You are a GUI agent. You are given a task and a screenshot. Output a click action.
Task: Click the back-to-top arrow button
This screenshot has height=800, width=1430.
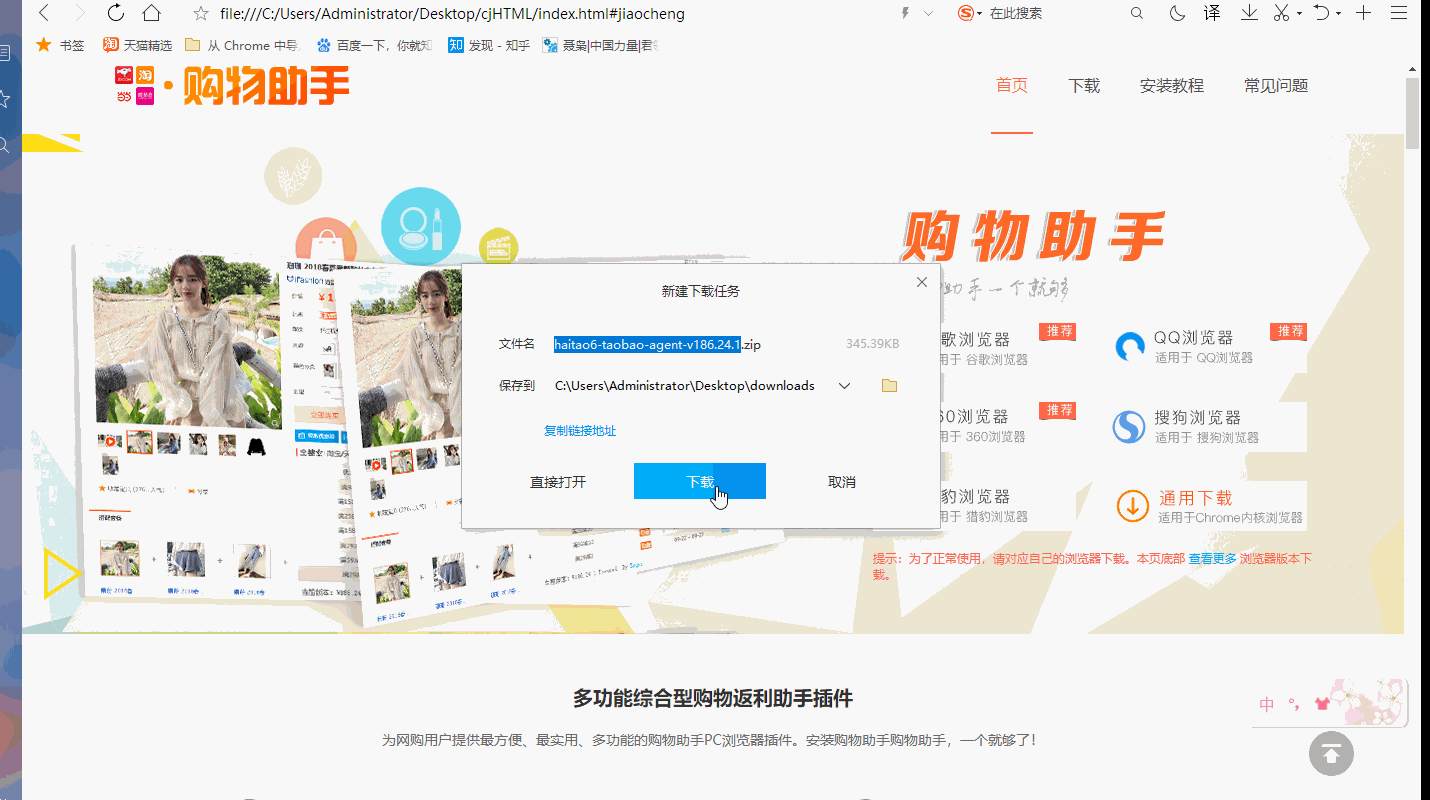pyautogui.click(x=1331, y=754)
